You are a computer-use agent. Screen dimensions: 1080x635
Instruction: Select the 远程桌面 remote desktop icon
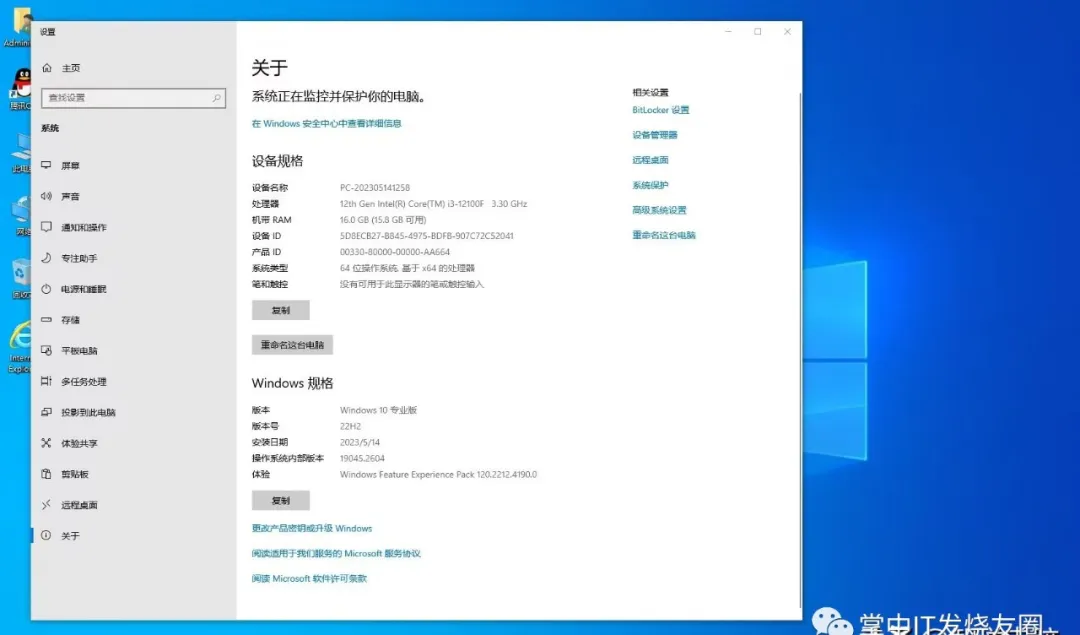point(46,504)
